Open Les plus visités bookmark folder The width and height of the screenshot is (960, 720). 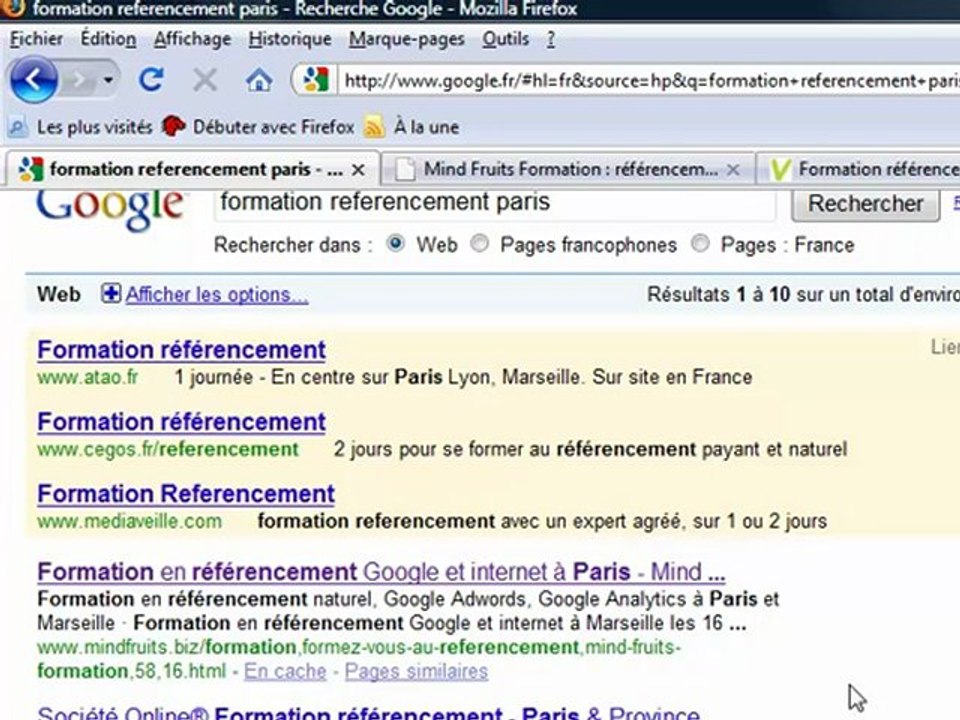click(80, 127)
